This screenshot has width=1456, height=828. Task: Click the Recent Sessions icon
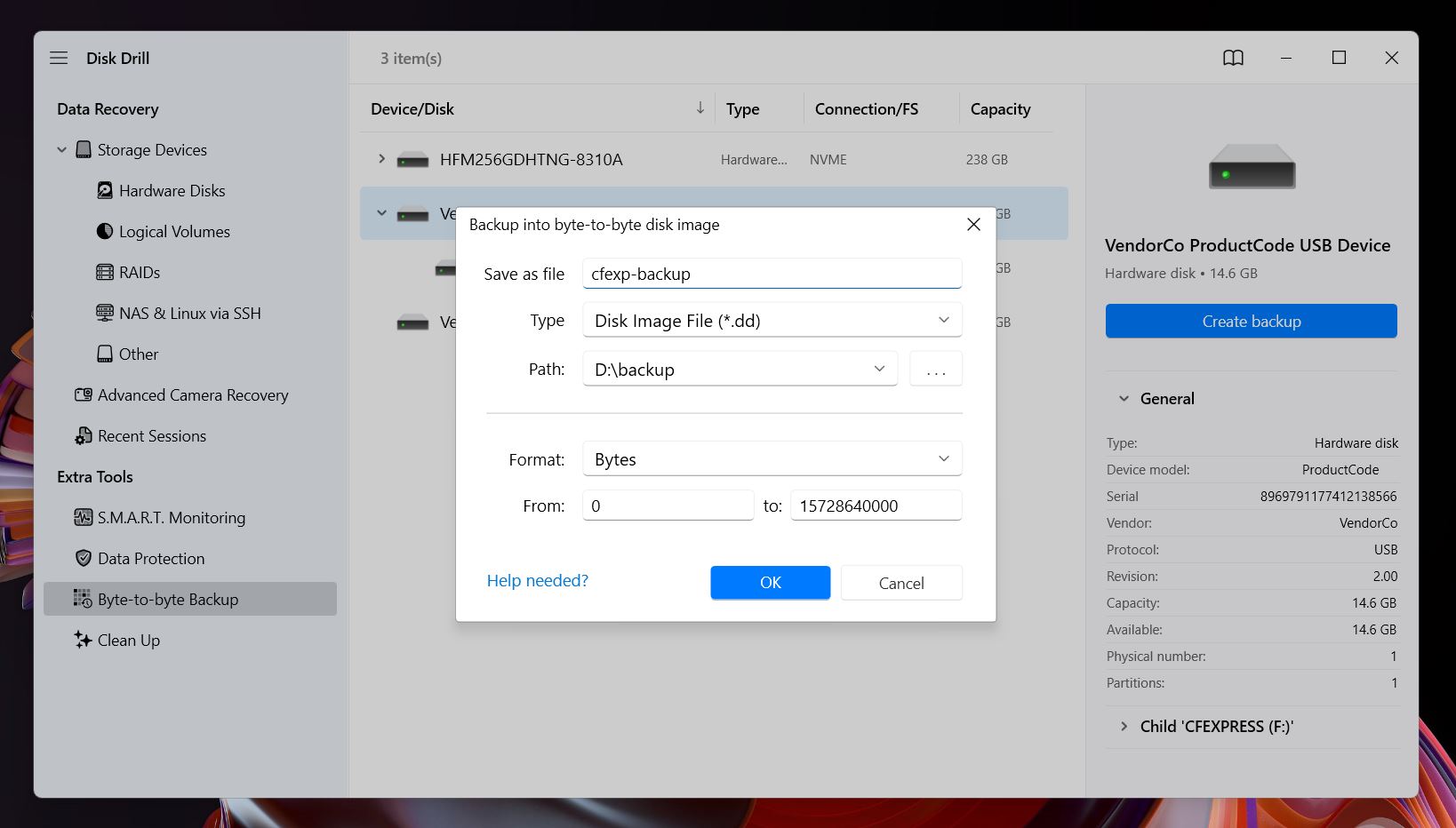click(x=84, y=435)
